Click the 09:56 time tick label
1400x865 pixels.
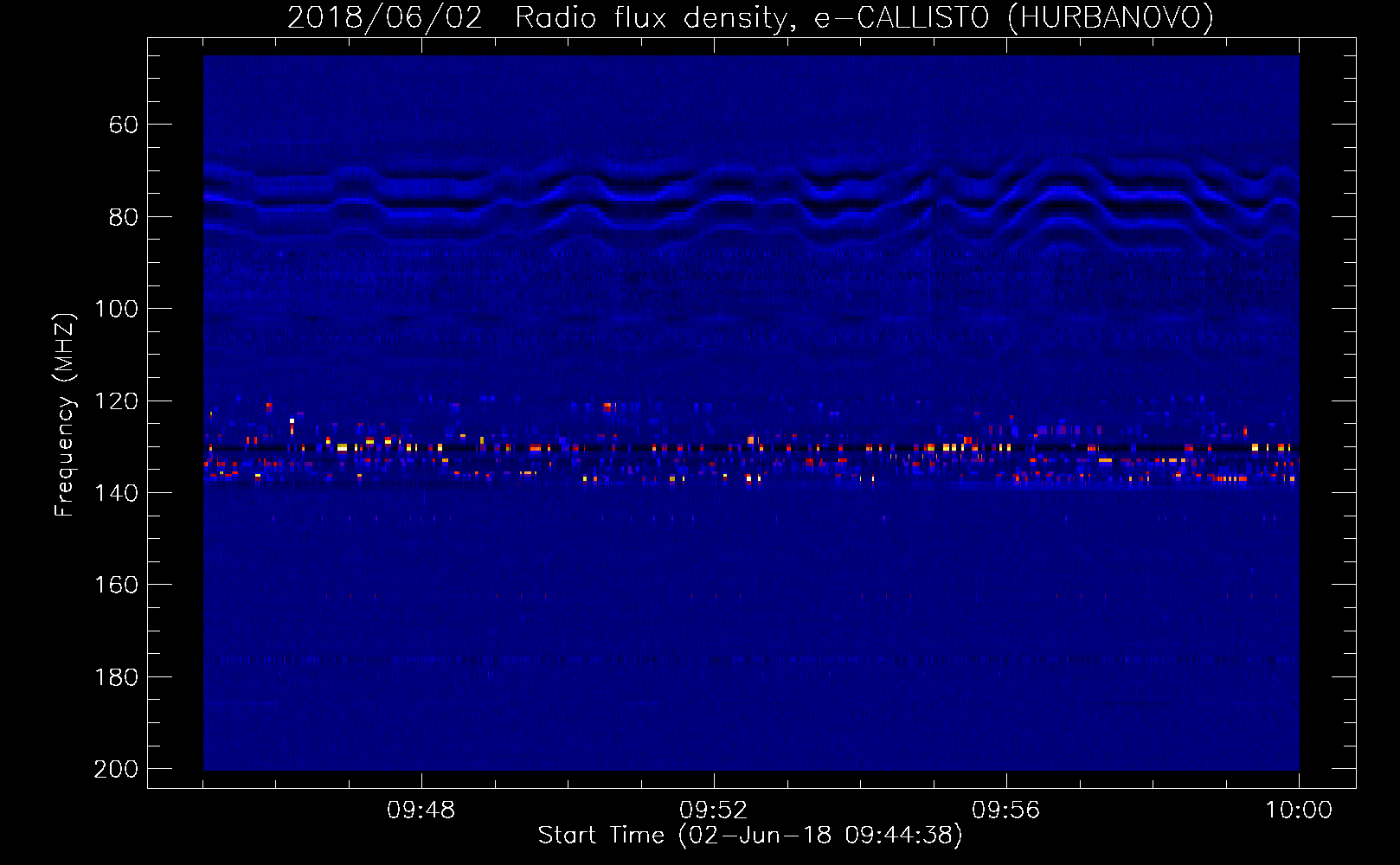[x=1006, y=811]
